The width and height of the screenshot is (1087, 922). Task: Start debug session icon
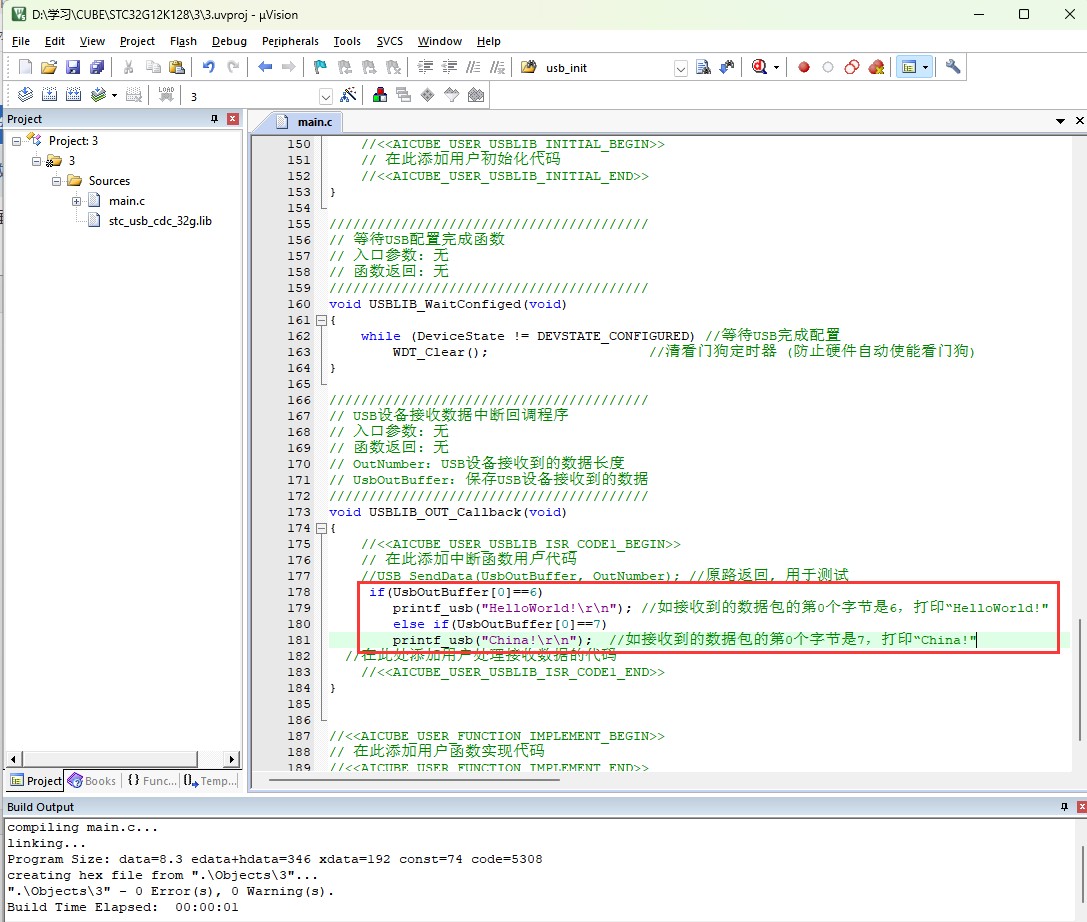point(759,67)
